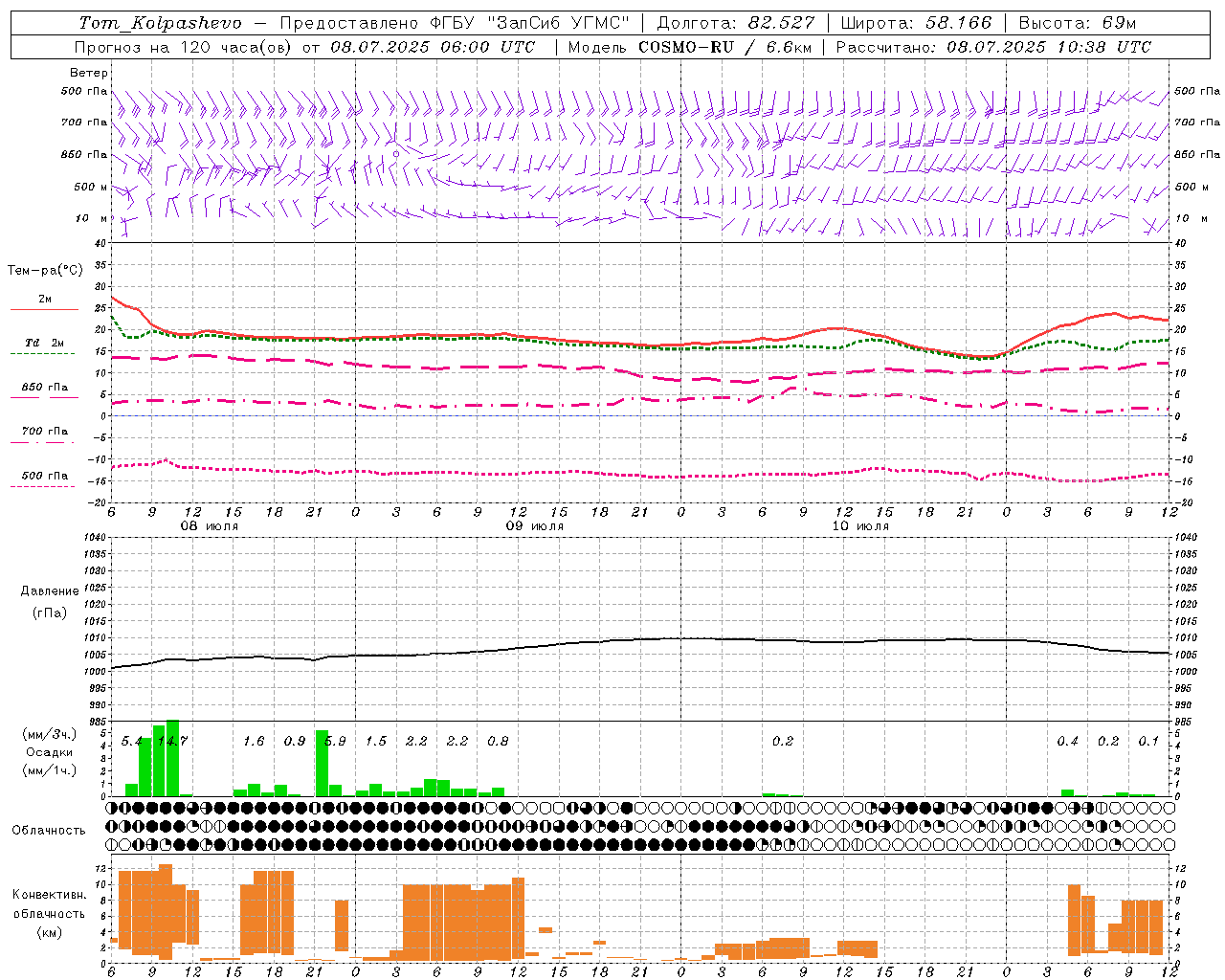The image size is (1225, 980).
Task: Click the red solid 2м legend line
Action: point(44,310)
